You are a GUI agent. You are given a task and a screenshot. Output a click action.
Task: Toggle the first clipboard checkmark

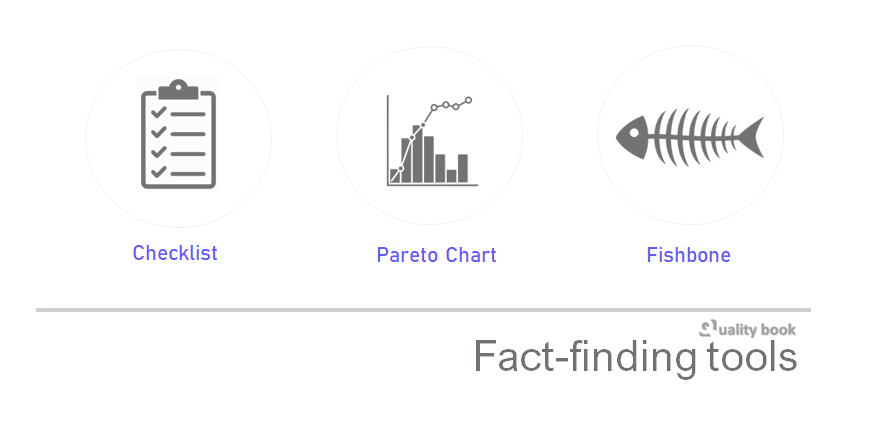[x=157, y=112]
